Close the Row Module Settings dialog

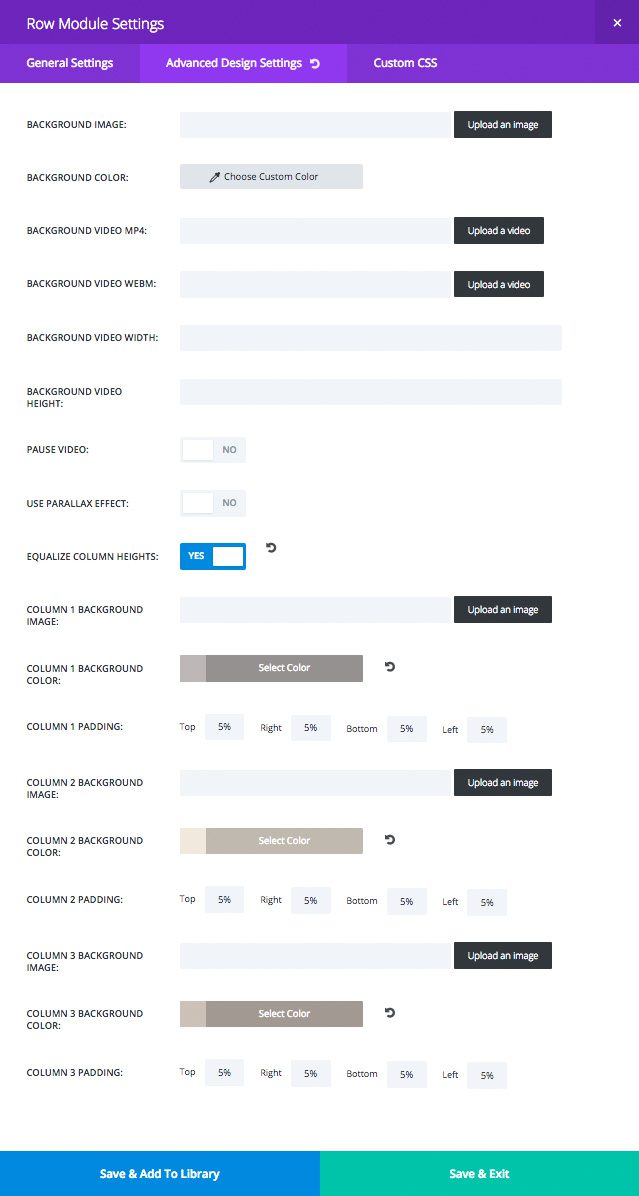617,23
